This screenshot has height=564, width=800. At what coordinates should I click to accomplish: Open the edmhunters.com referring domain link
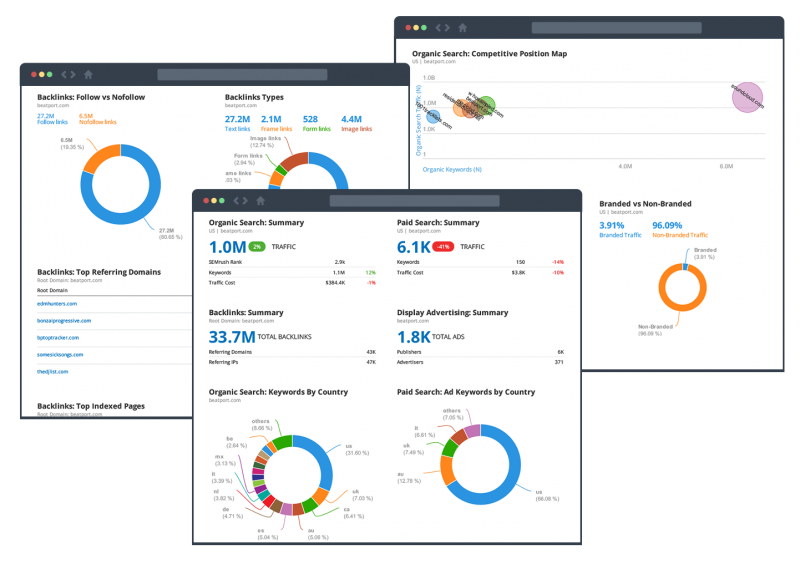[57, 304]
